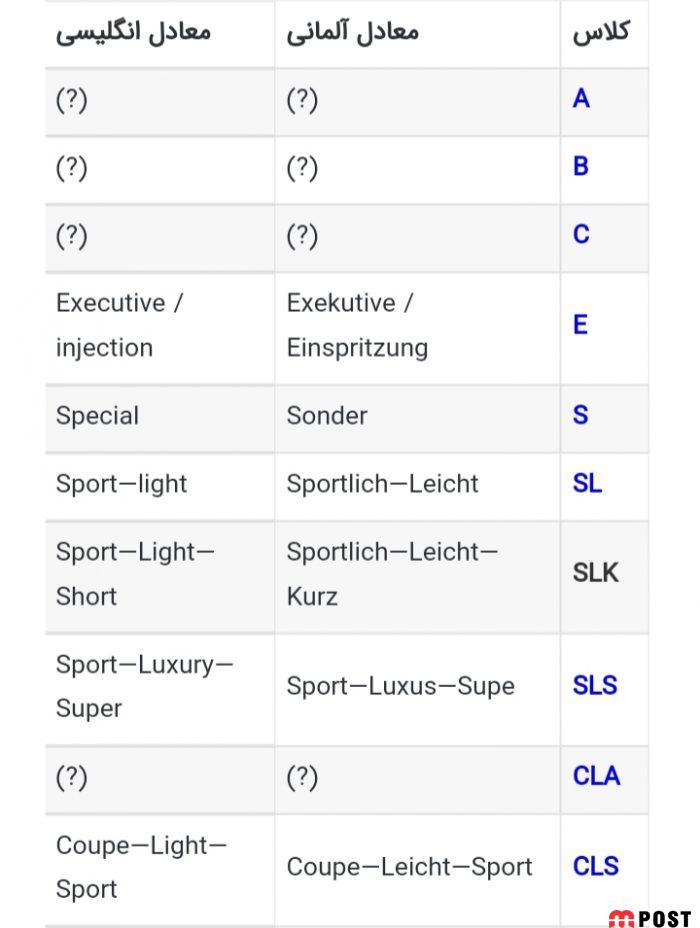
Task: Open the E class link
Action: tap(580, 325)
